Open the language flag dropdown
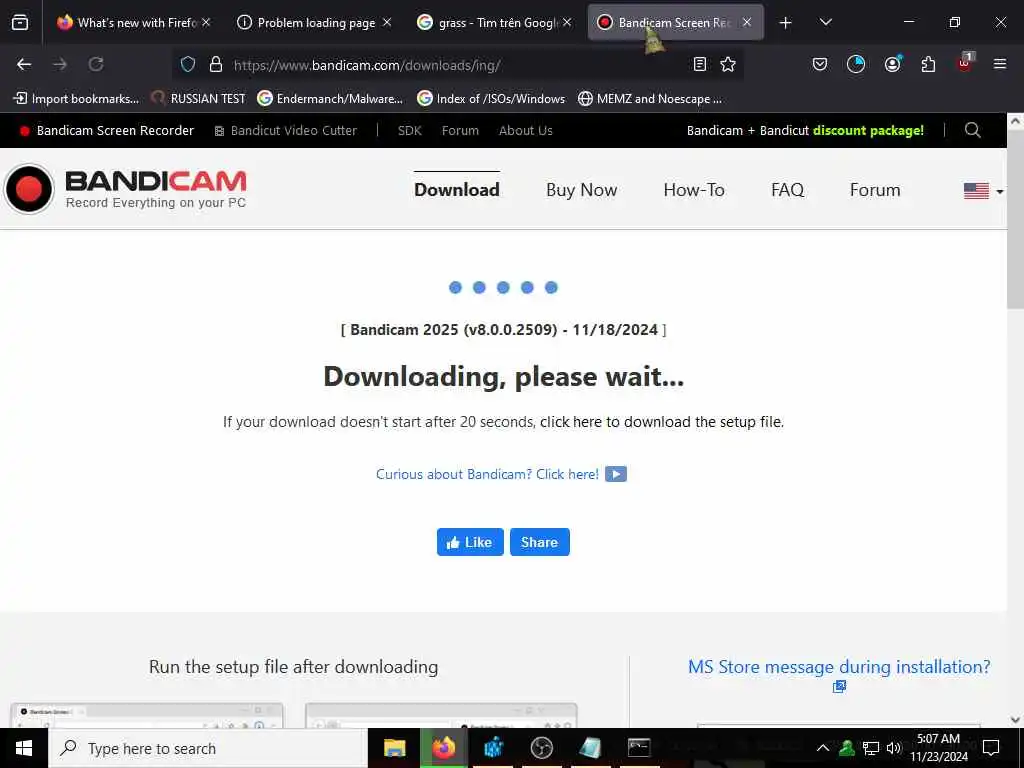This screenshot has width=1024, height=768. [x=983, y=191]
